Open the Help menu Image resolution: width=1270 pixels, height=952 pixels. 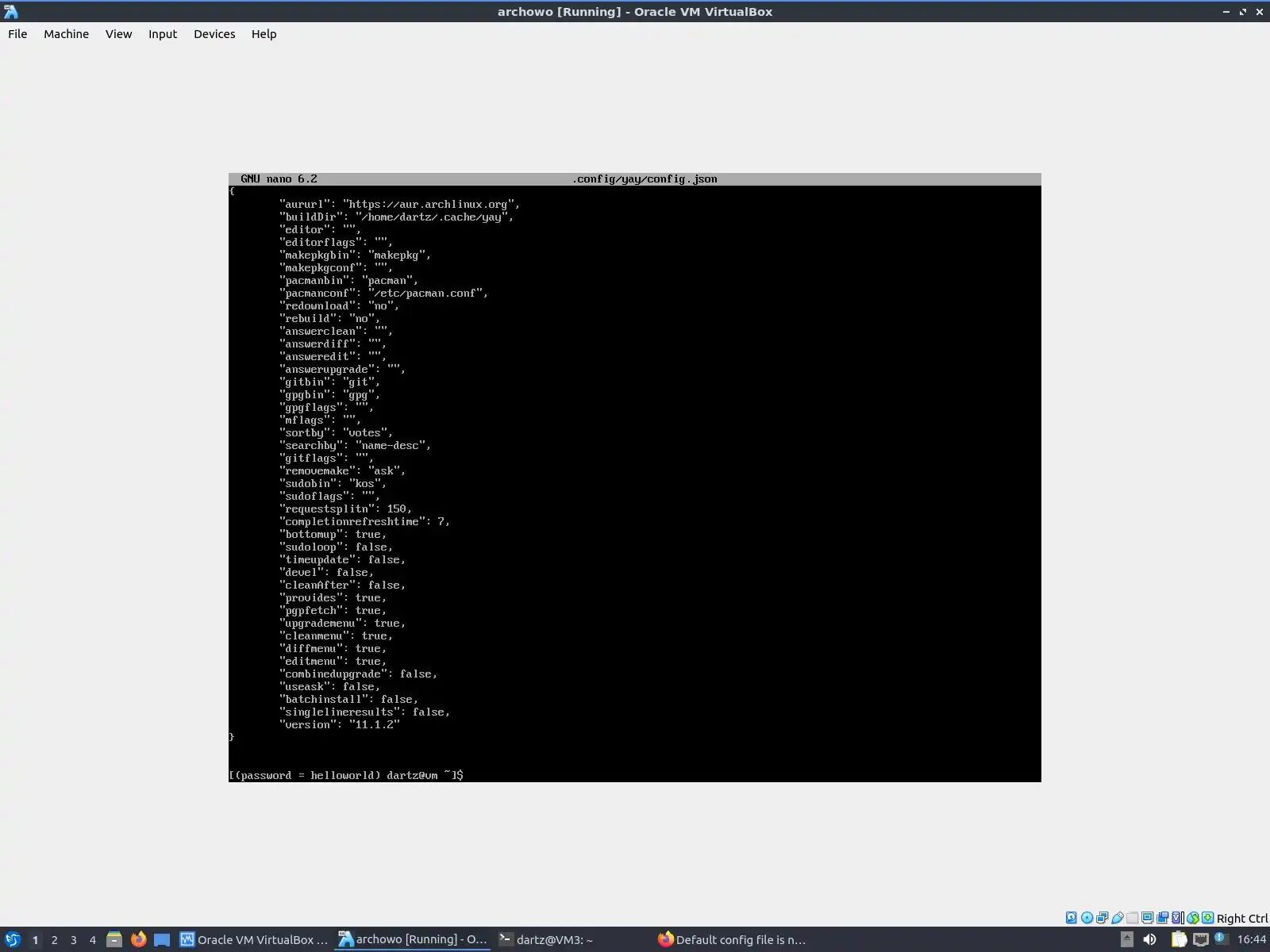coord(264,34)
